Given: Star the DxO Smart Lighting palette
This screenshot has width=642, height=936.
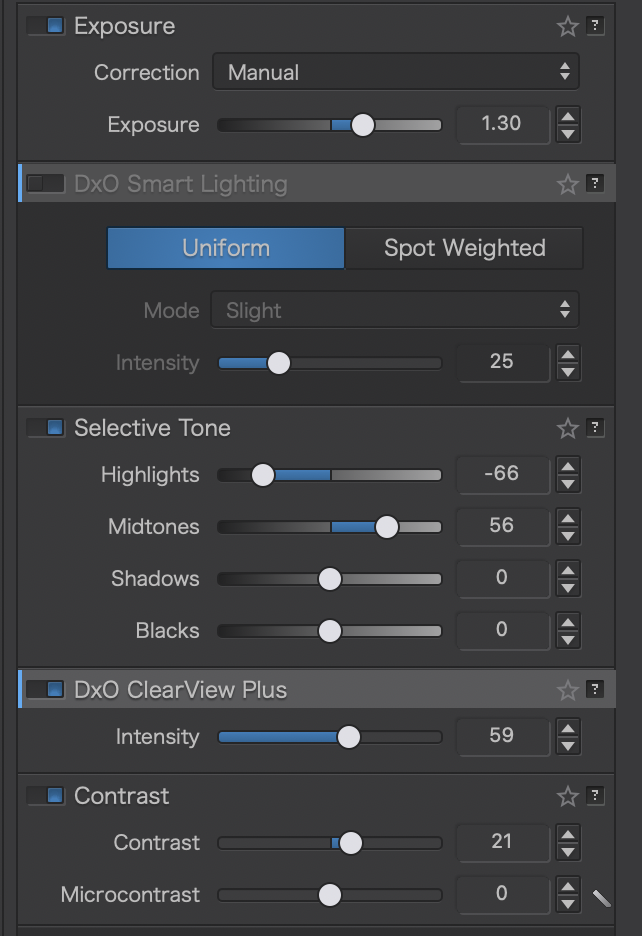Looking at the screenshot, I should coord(568,184).
